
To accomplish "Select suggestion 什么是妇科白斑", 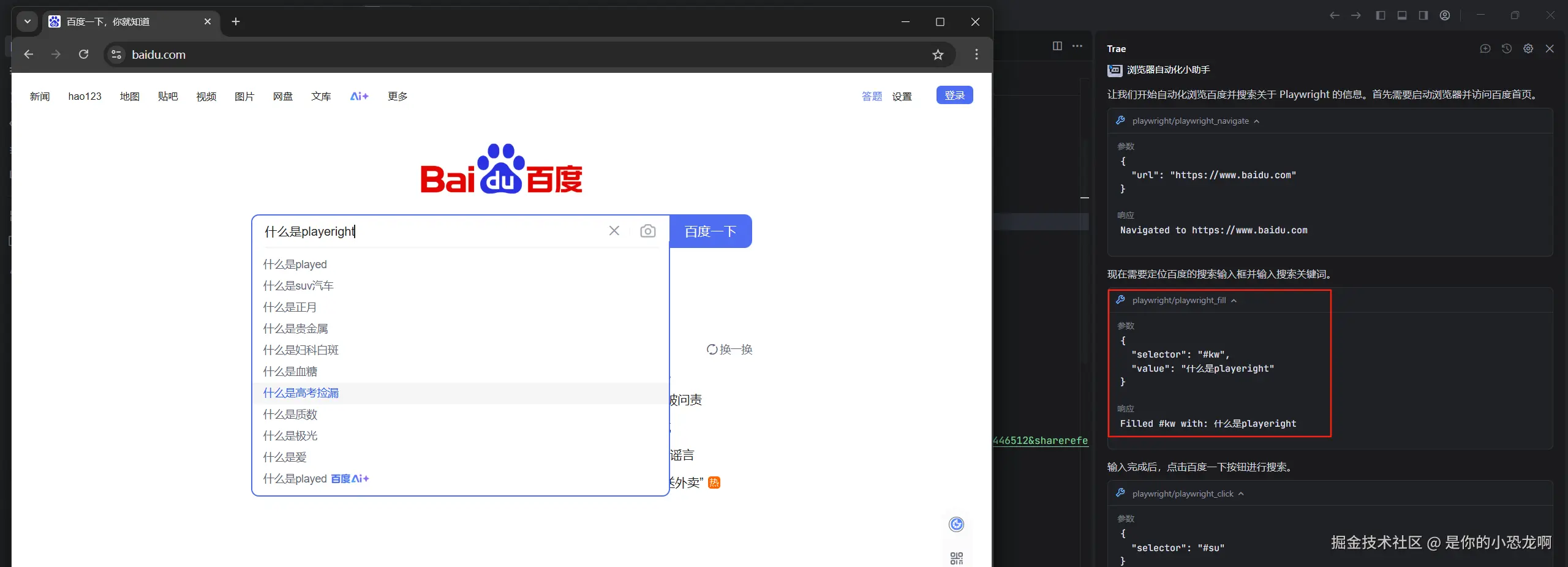I will pos(460,350).
